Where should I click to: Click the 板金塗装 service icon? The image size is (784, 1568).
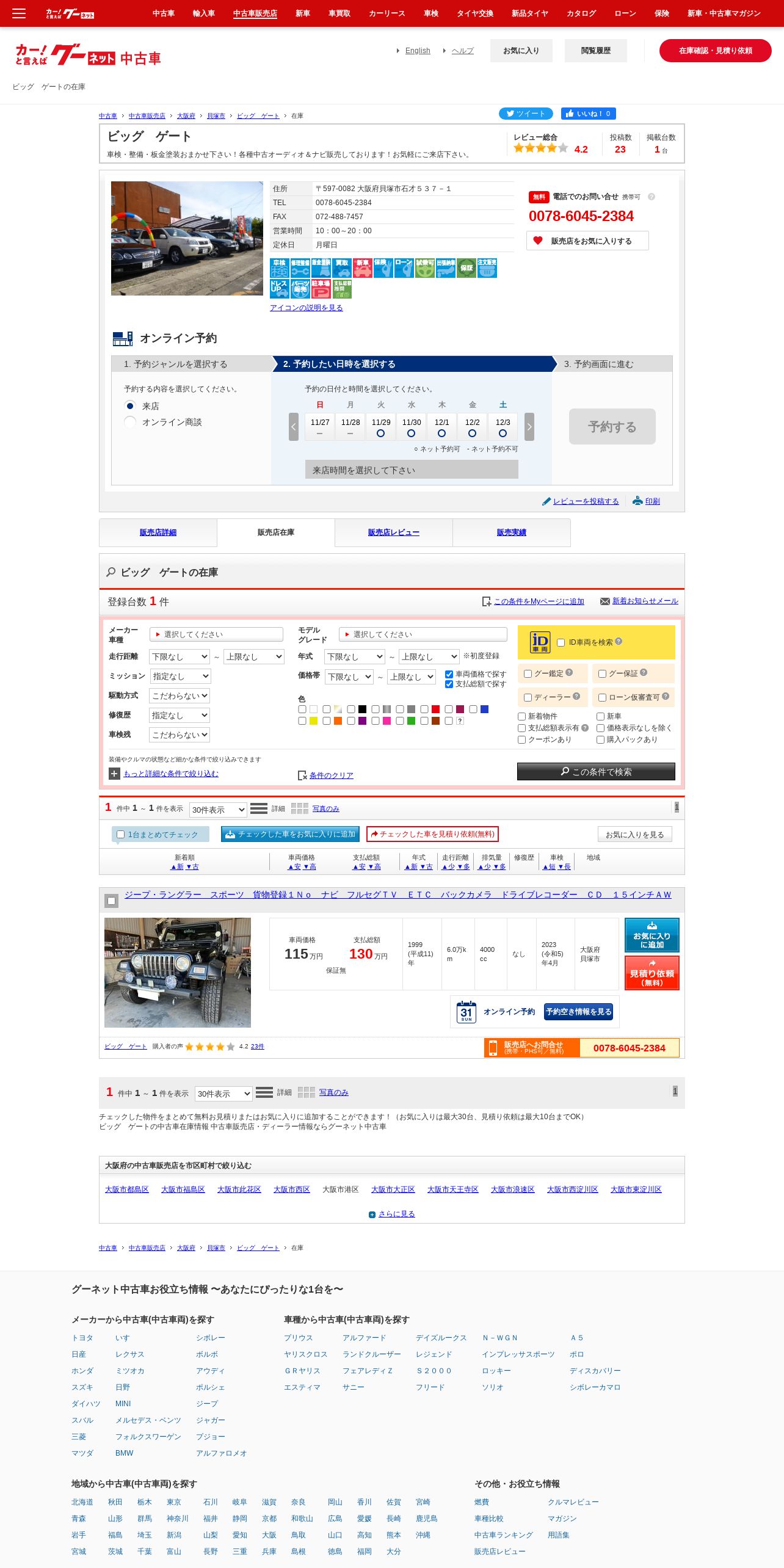tap(321, 268)
